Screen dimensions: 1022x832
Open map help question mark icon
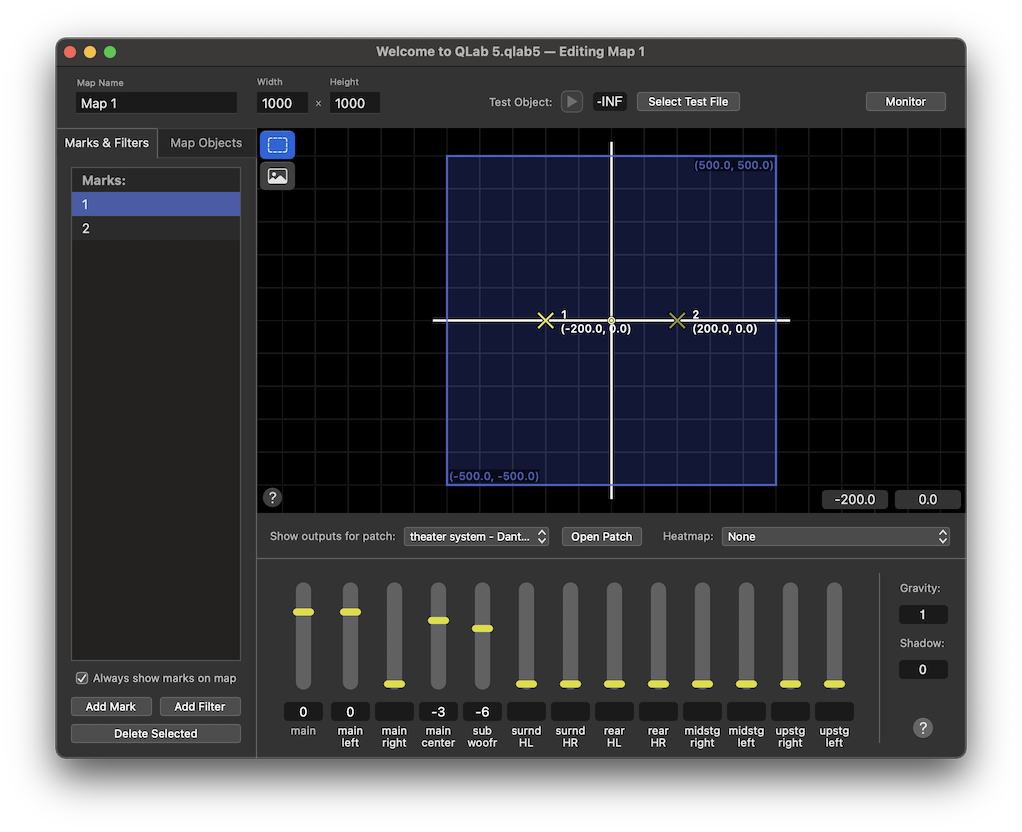point(272,497)
